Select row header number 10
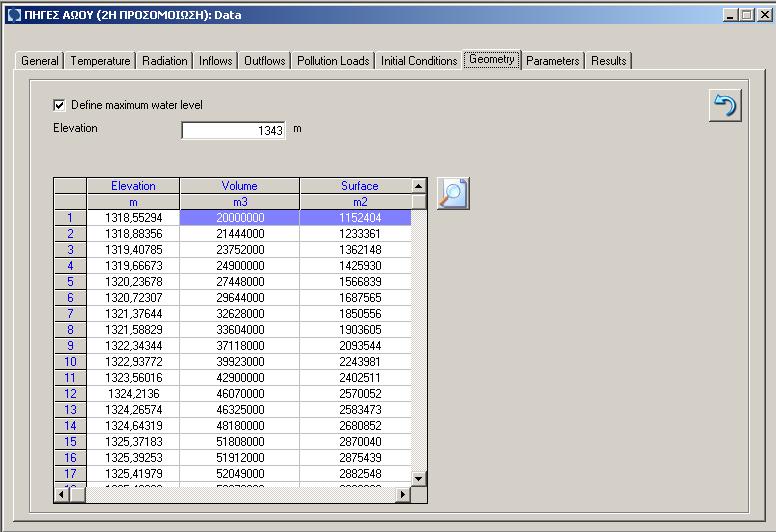776x532 pixels. click(x=70, y=362)
